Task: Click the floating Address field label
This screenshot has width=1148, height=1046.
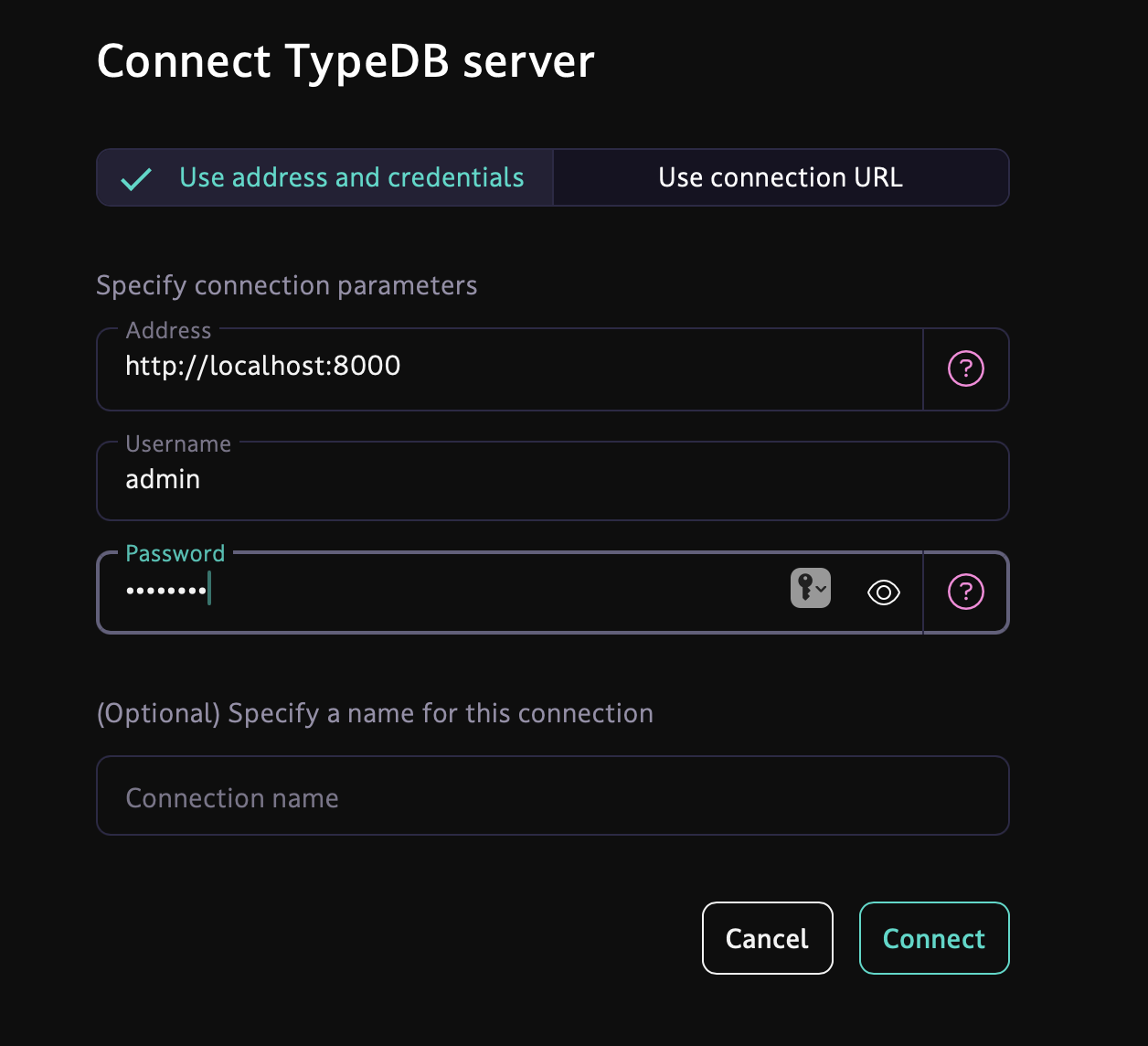Action: pyautogui.click(x=168, y=330)
